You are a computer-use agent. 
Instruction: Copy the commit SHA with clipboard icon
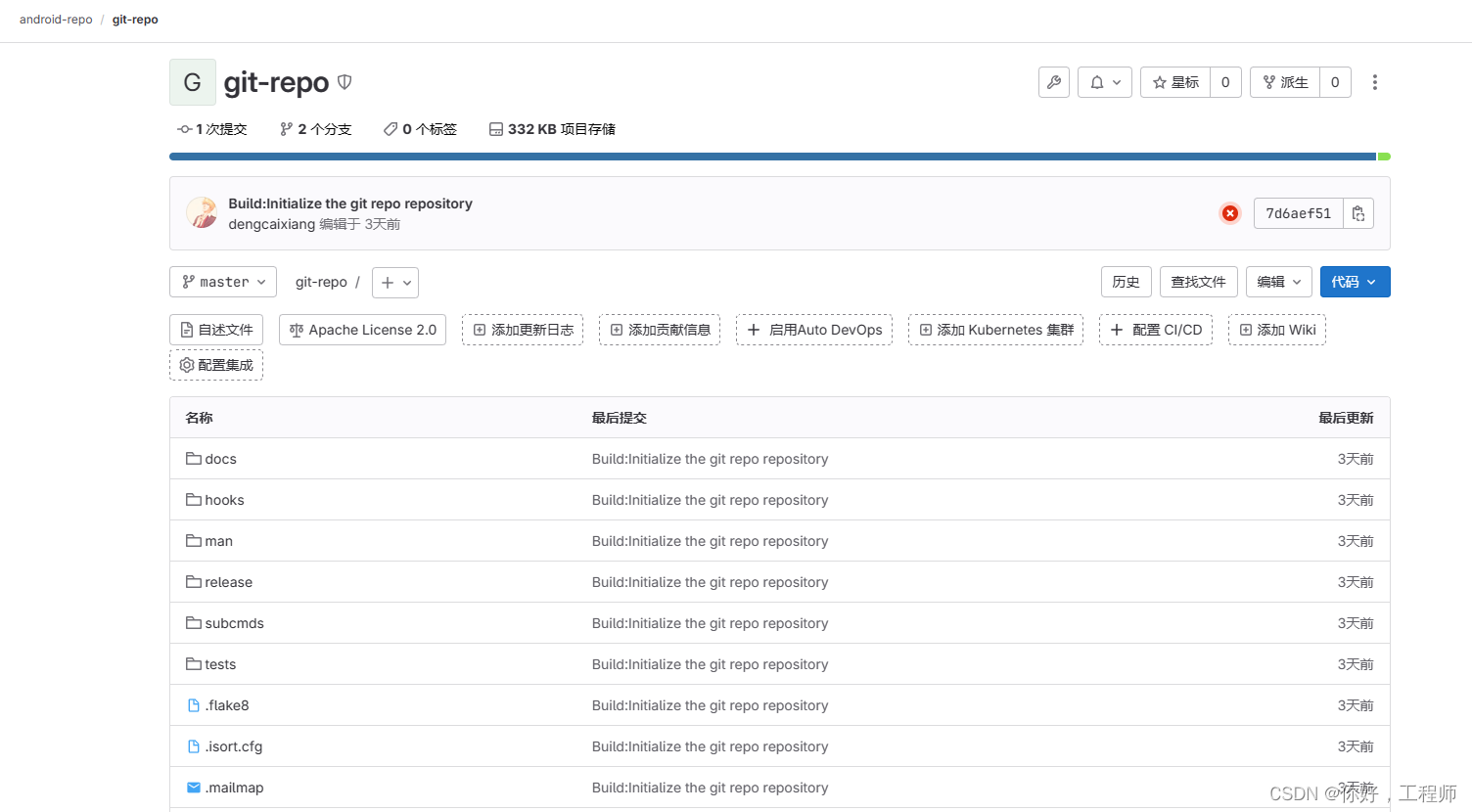click(x=1357, y=213)
